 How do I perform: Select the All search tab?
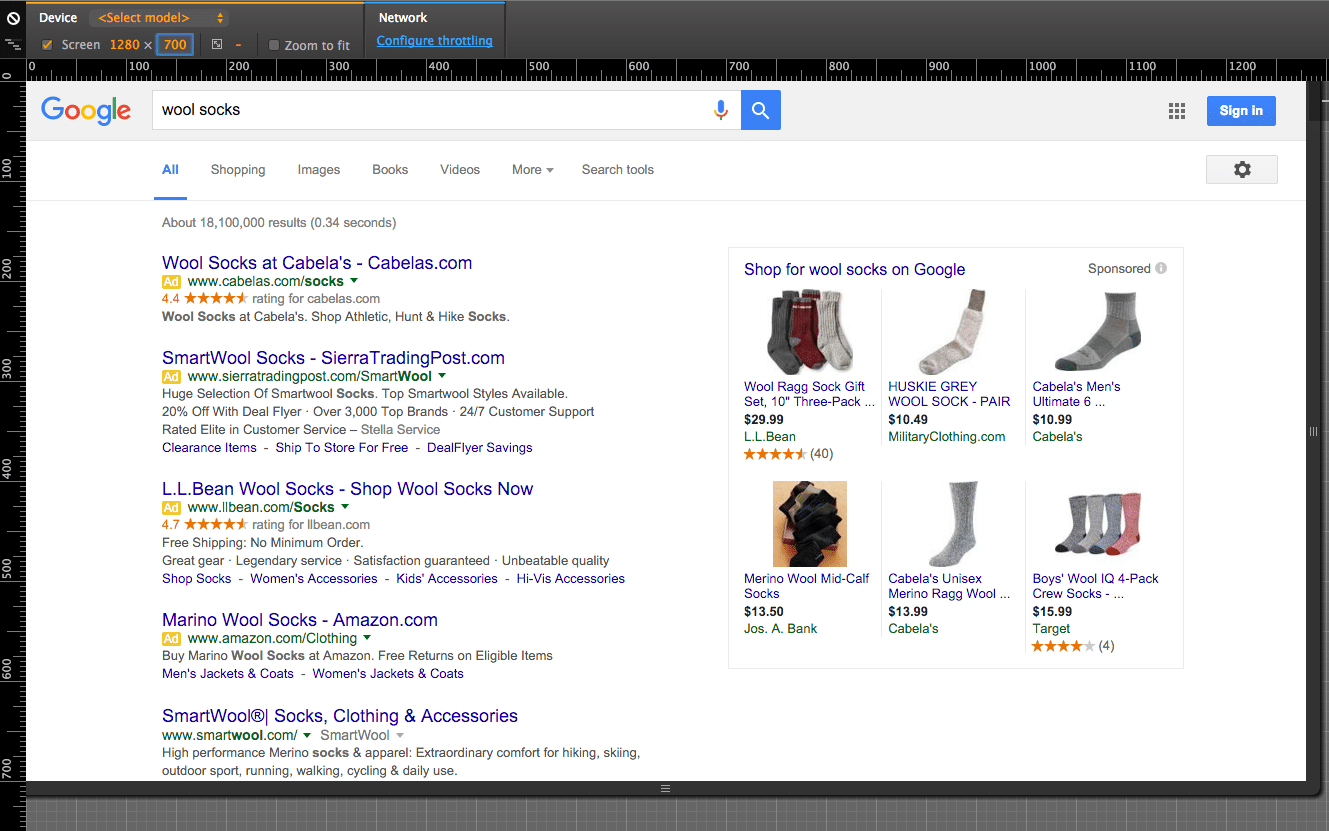coord(170,170)
